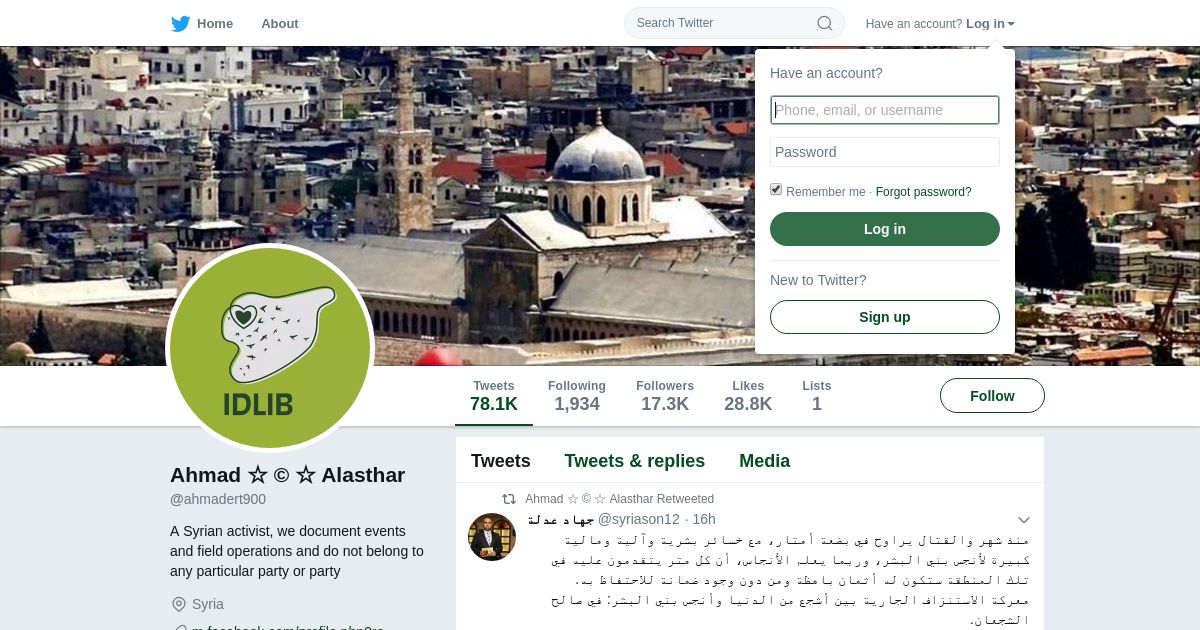
Task: Collapse the Log in dropdown caret
Action: pos(1011,24)
